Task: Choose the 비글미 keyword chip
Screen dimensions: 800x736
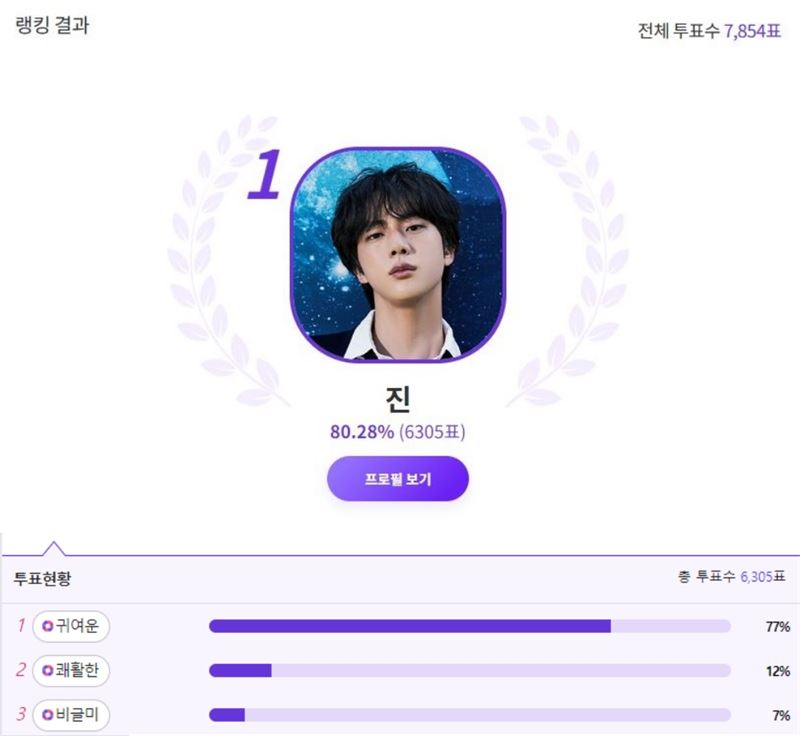Action: click(x=71, y=715)
